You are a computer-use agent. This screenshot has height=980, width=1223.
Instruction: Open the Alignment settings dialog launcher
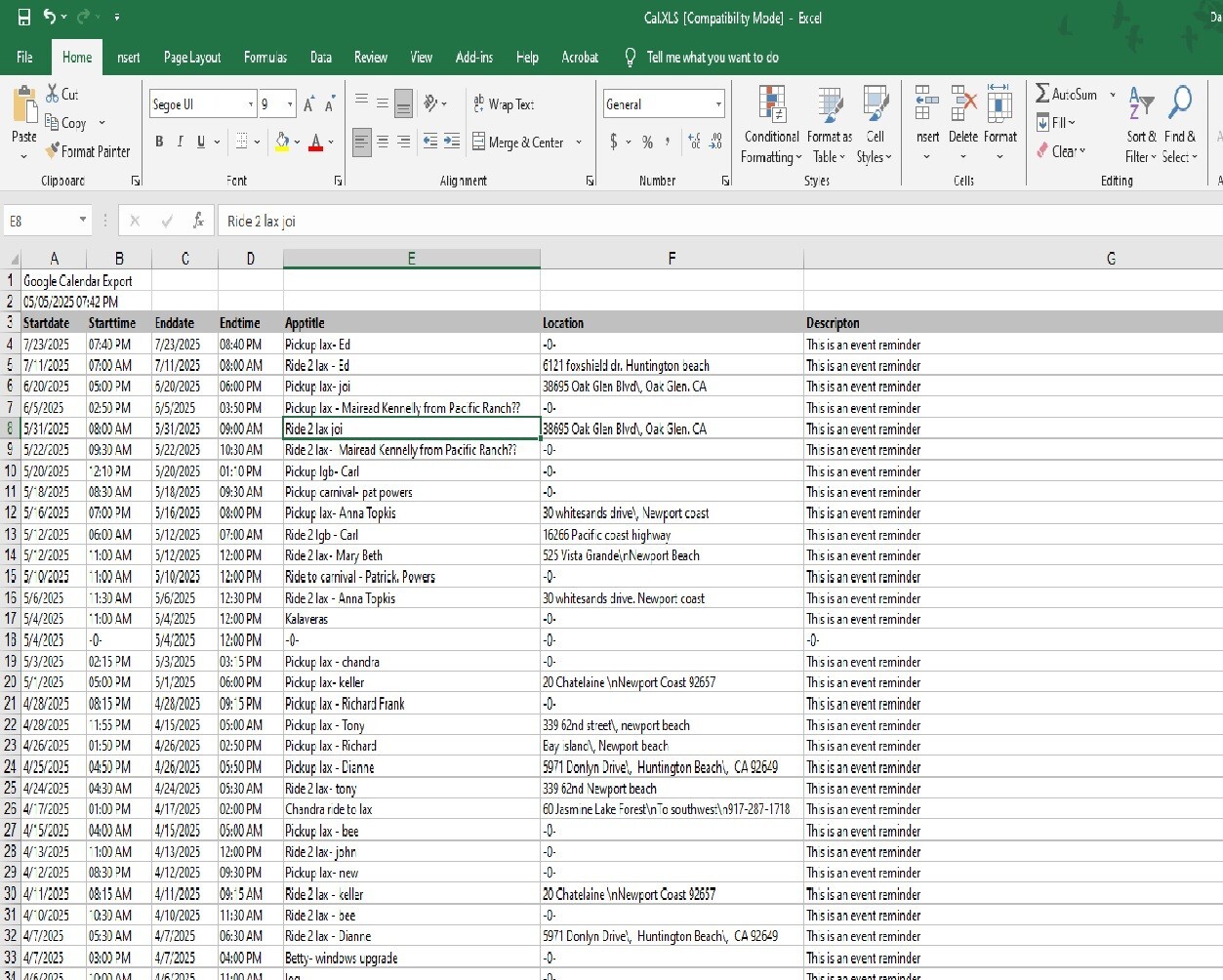tap(590, 181)
